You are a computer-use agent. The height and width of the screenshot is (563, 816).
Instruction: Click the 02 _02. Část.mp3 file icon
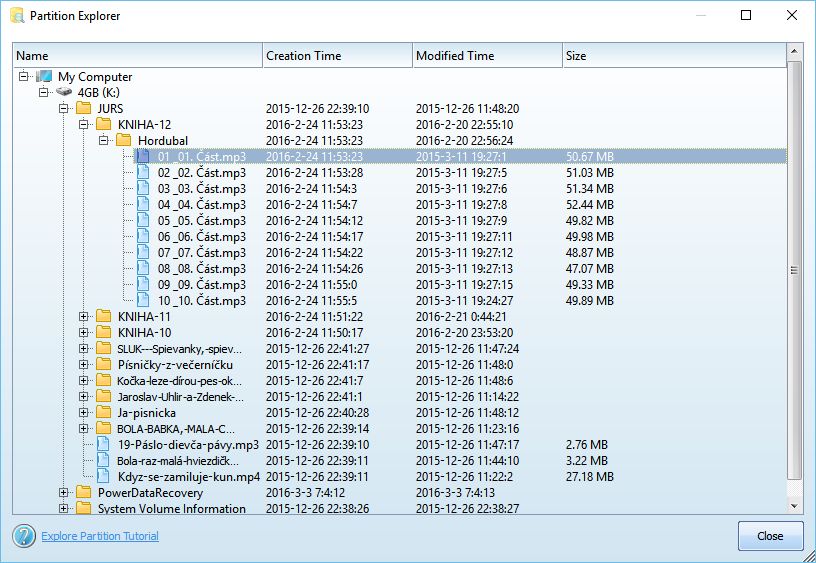pos(143,172)
